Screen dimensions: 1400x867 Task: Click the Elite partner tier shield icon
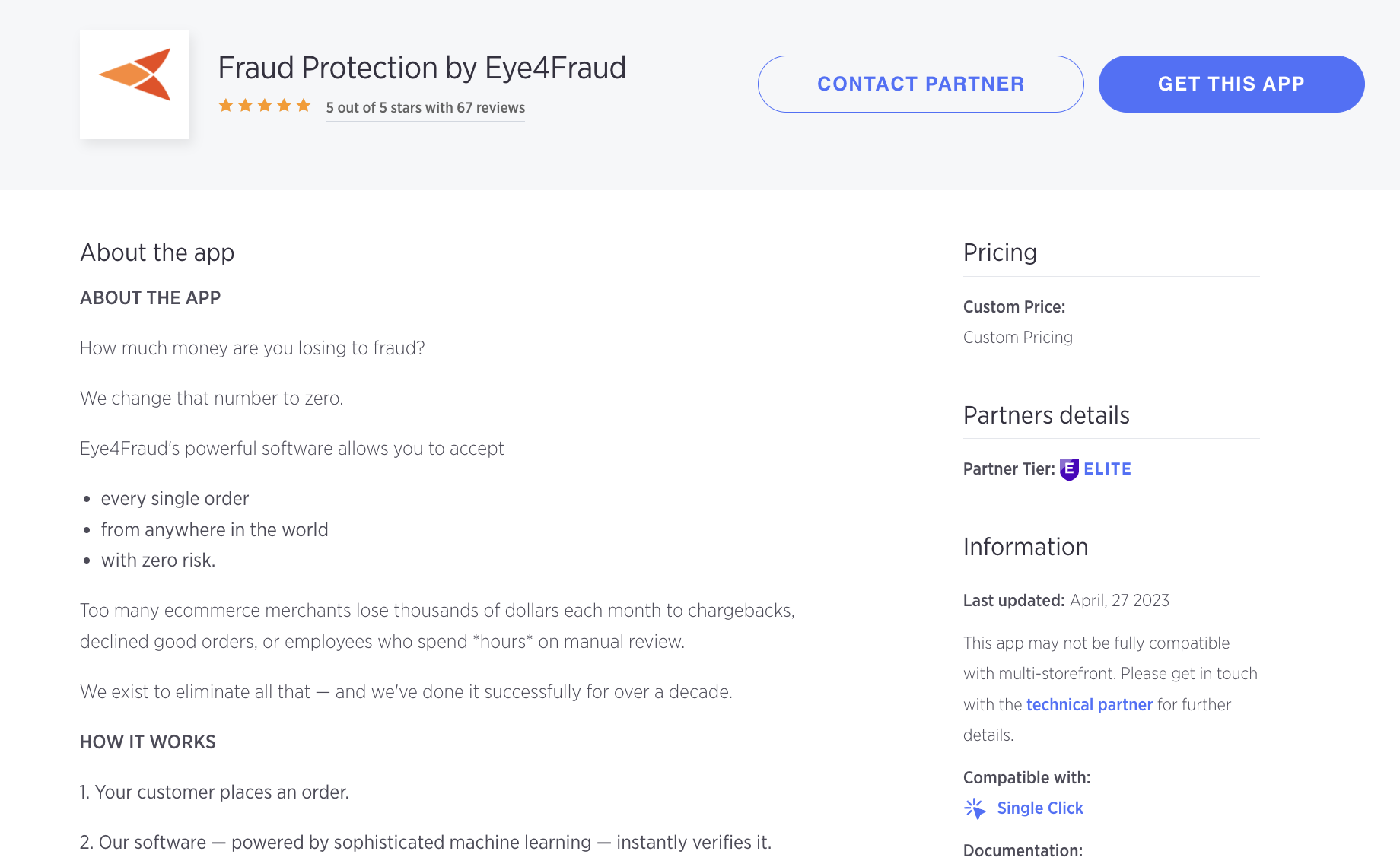1069,469
